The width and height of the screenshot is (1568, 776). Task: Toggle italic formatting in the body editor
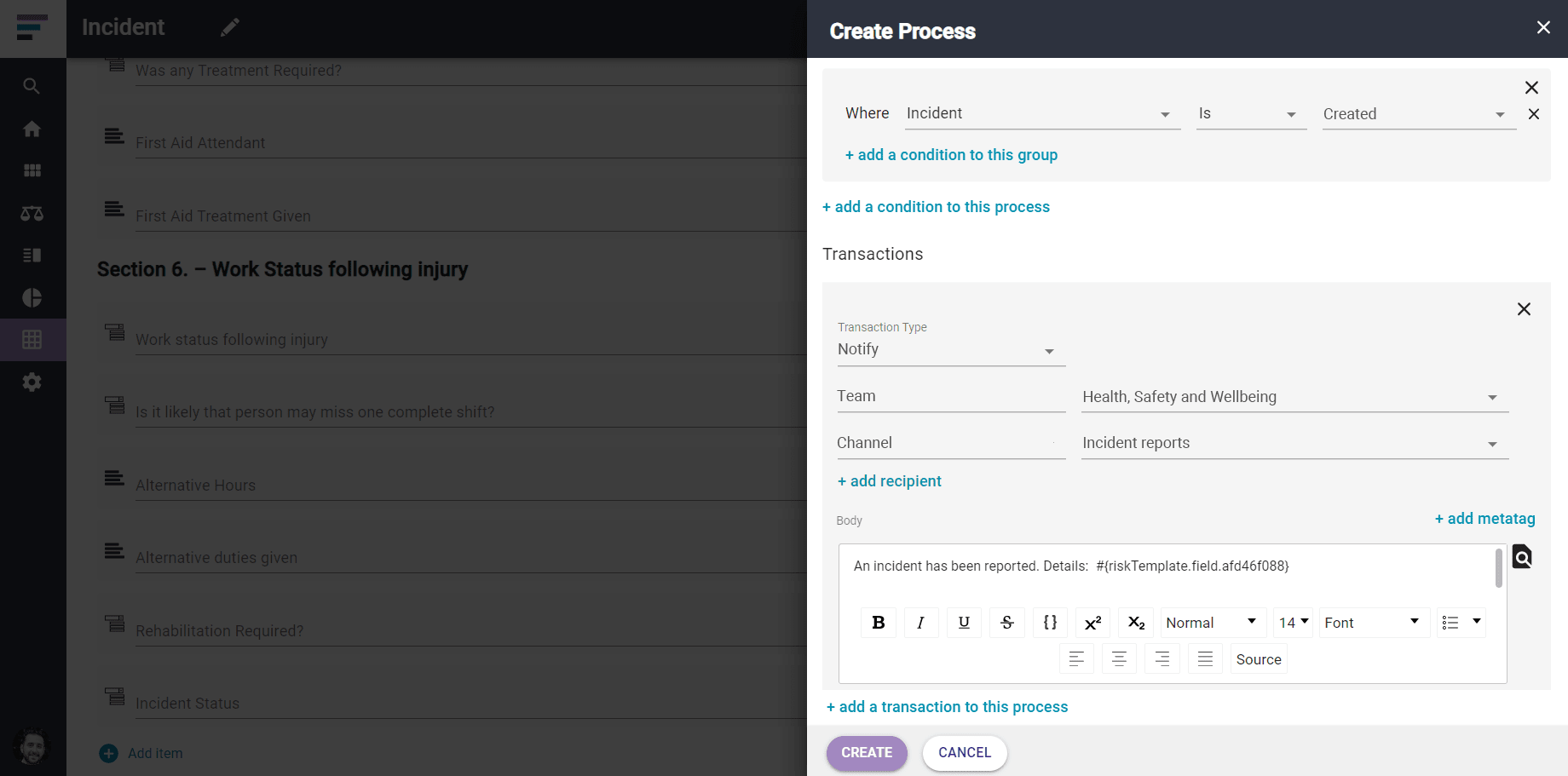point(921,623)
